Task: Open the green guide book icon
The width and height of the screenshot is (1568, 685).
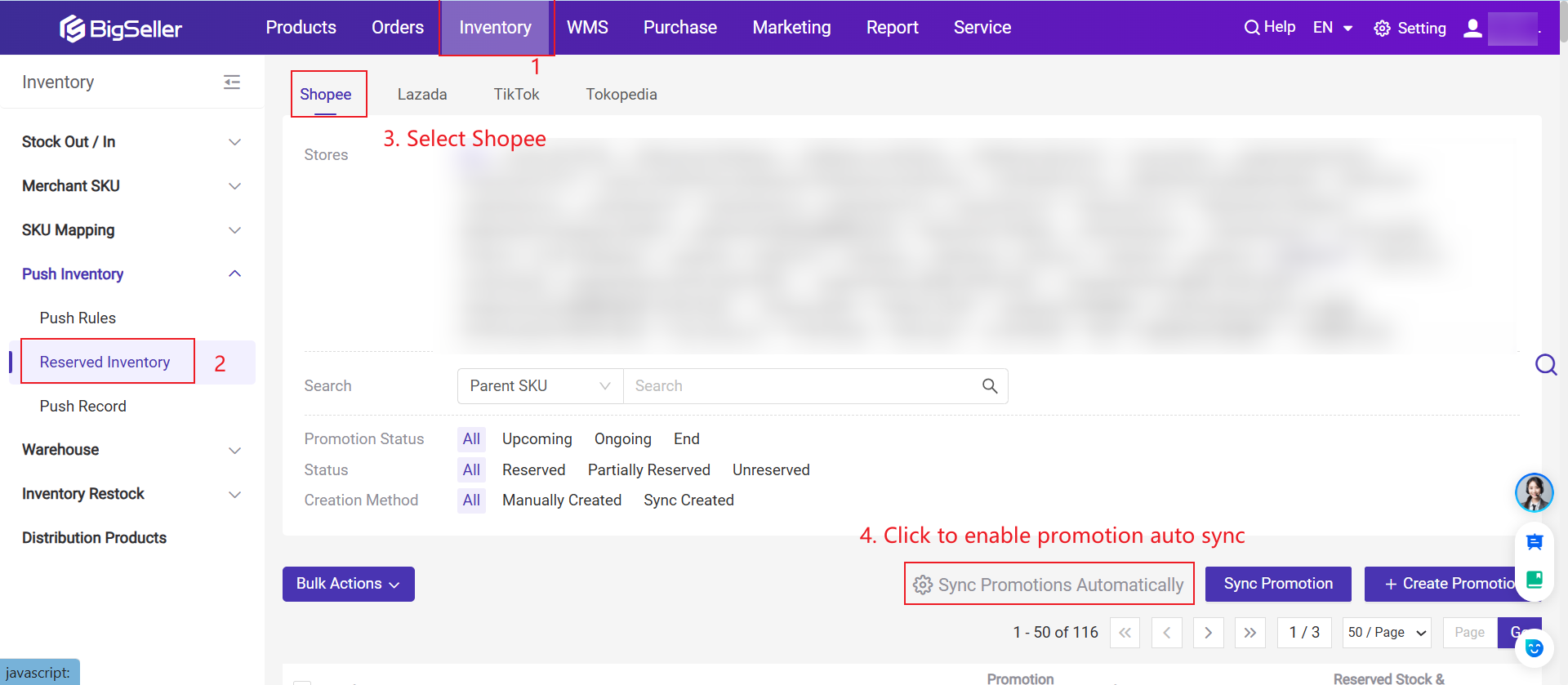Action: (x=1535, y=580)
